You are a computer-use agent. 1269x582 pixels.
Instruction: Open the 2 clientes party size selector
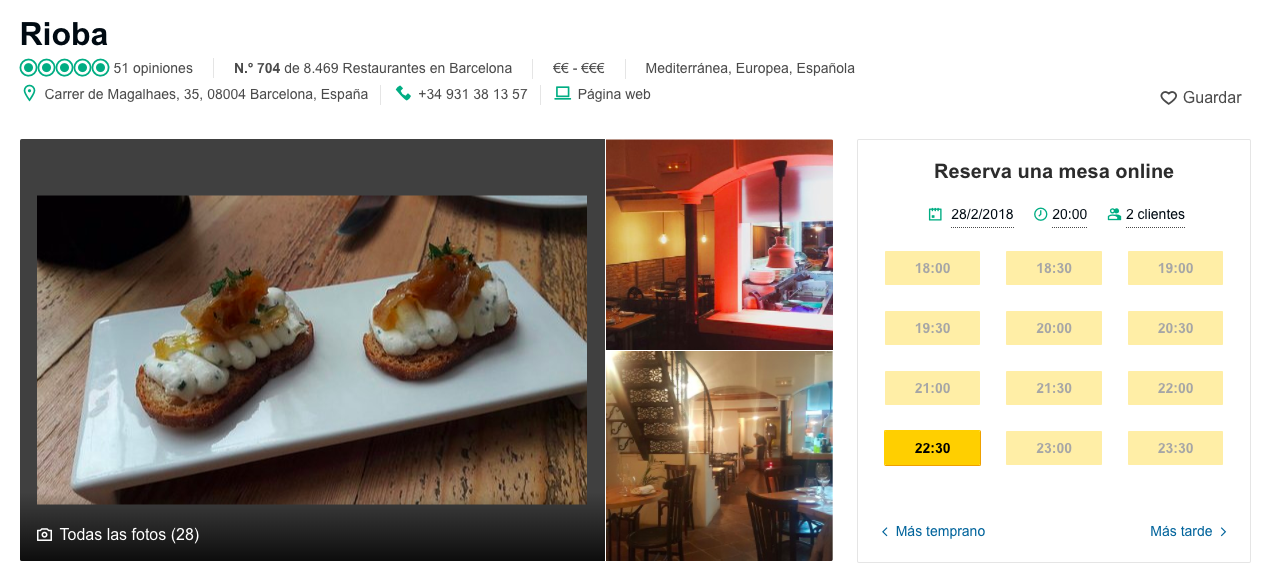[1155, 215]
